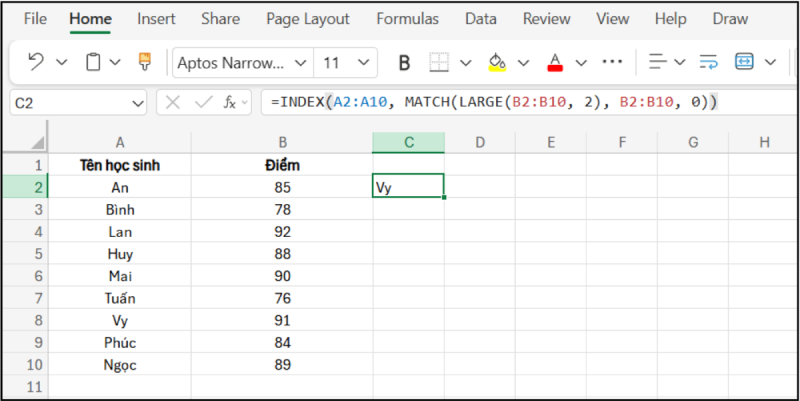The width and height of the screenshot is (800, 401).
Task: Apply the red font color
Action: [556, 62]
